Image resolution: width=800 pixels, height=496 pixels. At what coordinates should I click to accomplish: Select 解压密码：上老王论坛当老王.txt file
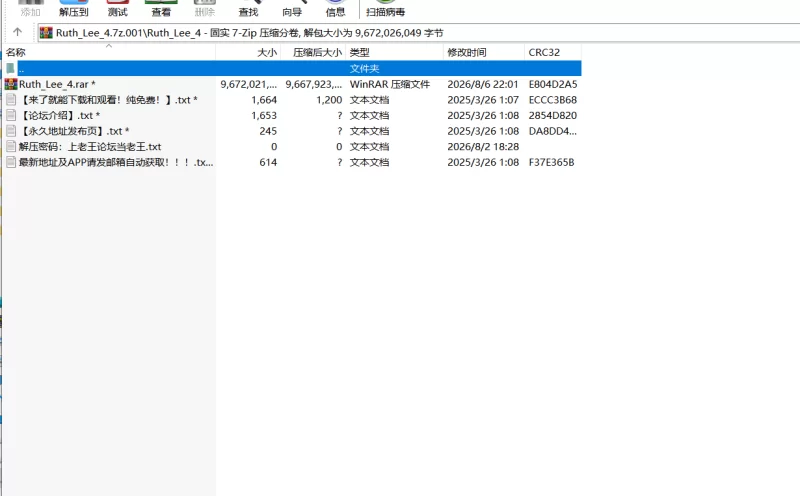pyautogui.click(x=90, y=147)
